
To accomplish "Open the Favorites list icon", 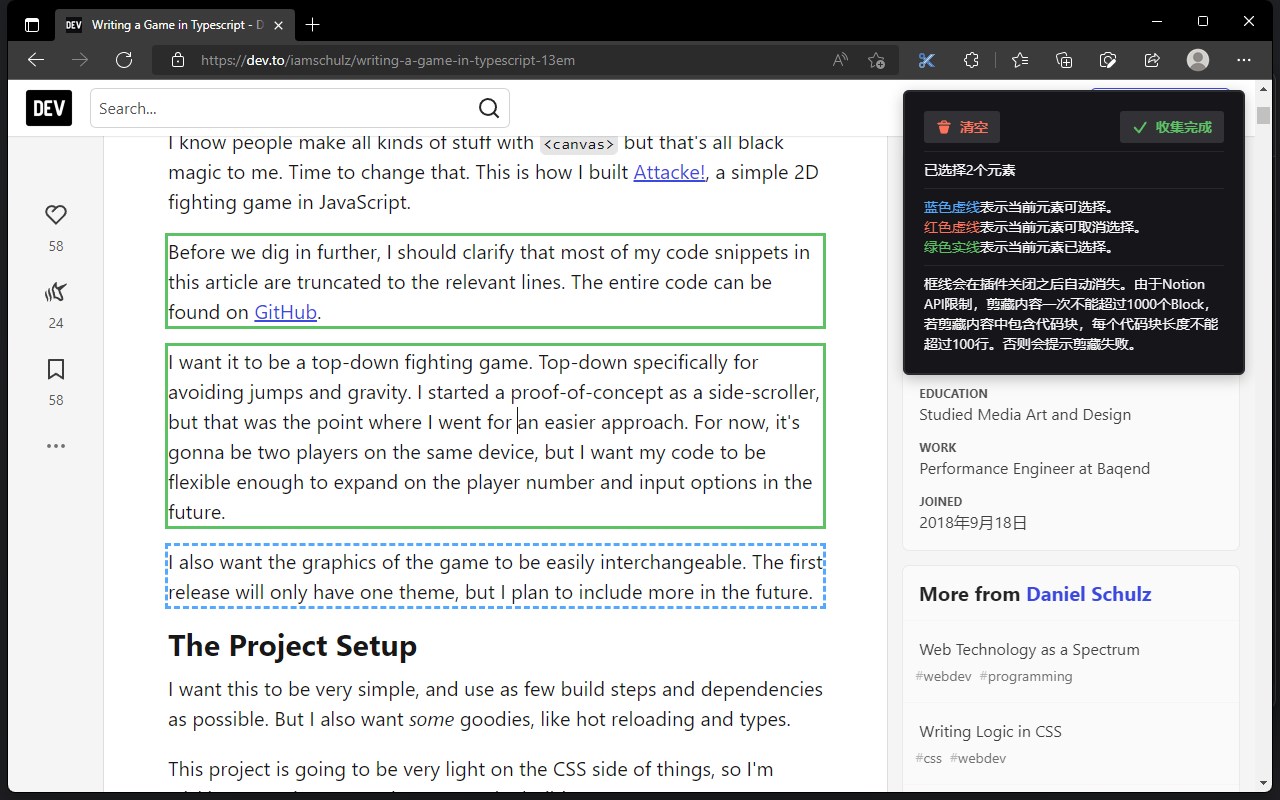I will pos(1020,60).
